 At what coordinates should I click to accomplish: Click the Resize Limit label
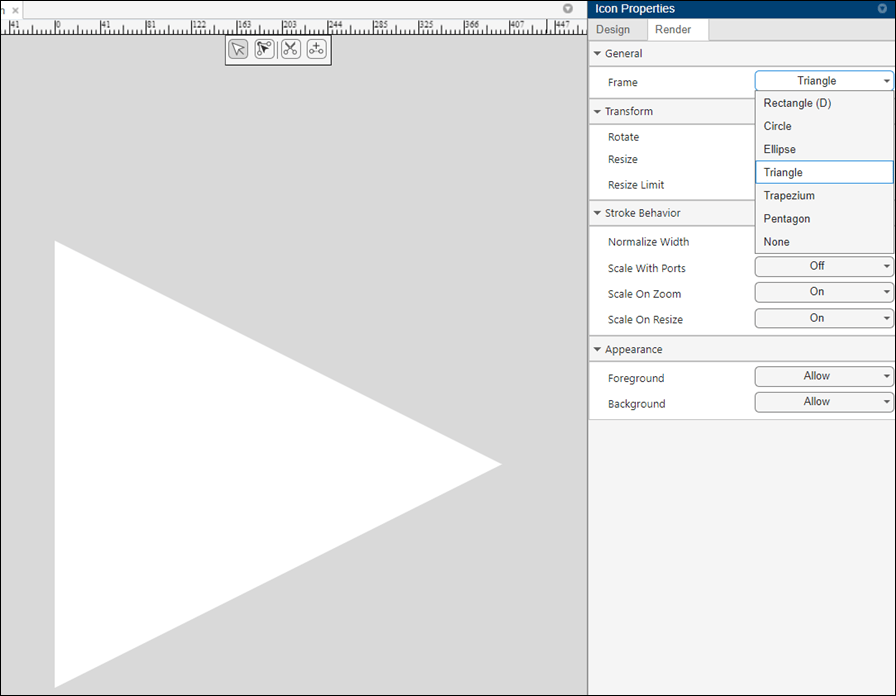pyautogui.click(x=636, y=185)
